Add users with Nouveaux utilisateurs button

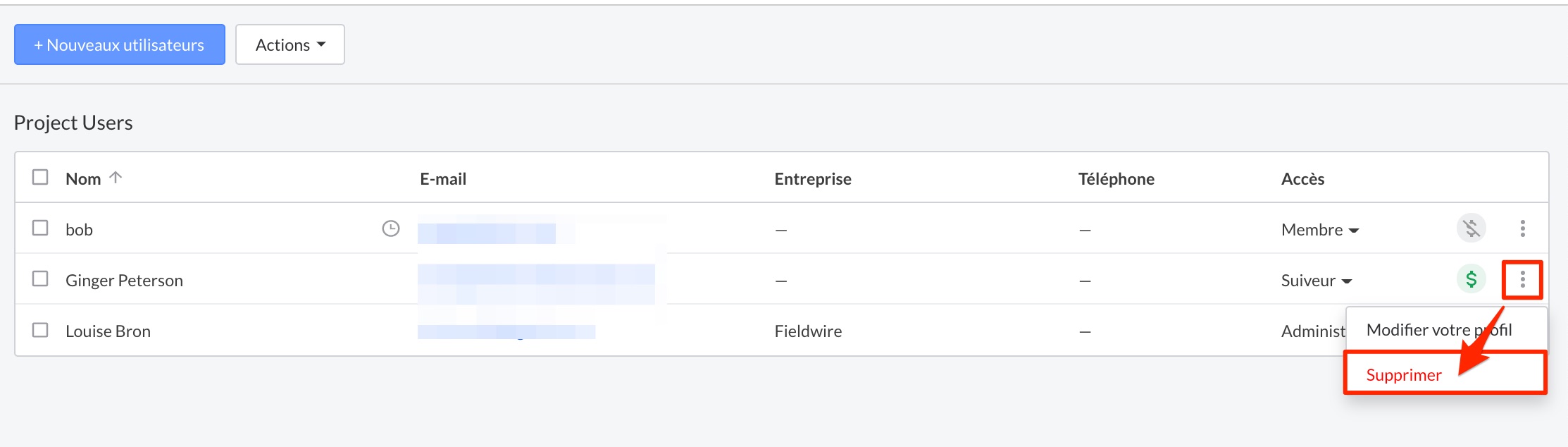120,44
